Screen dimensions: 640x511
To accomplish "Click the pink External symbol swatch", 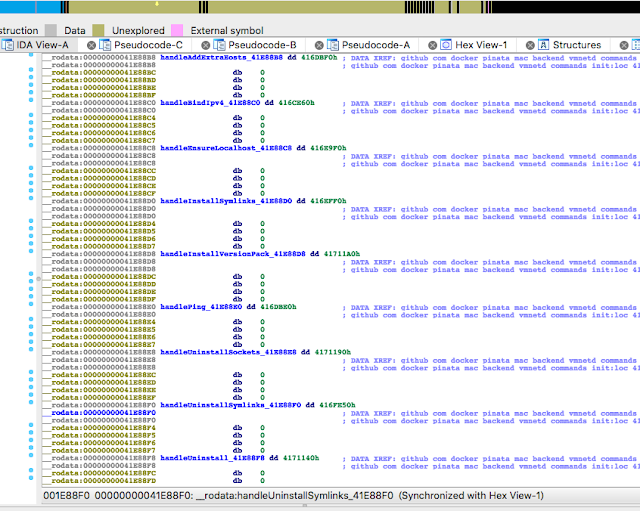I will click(177, 30).
